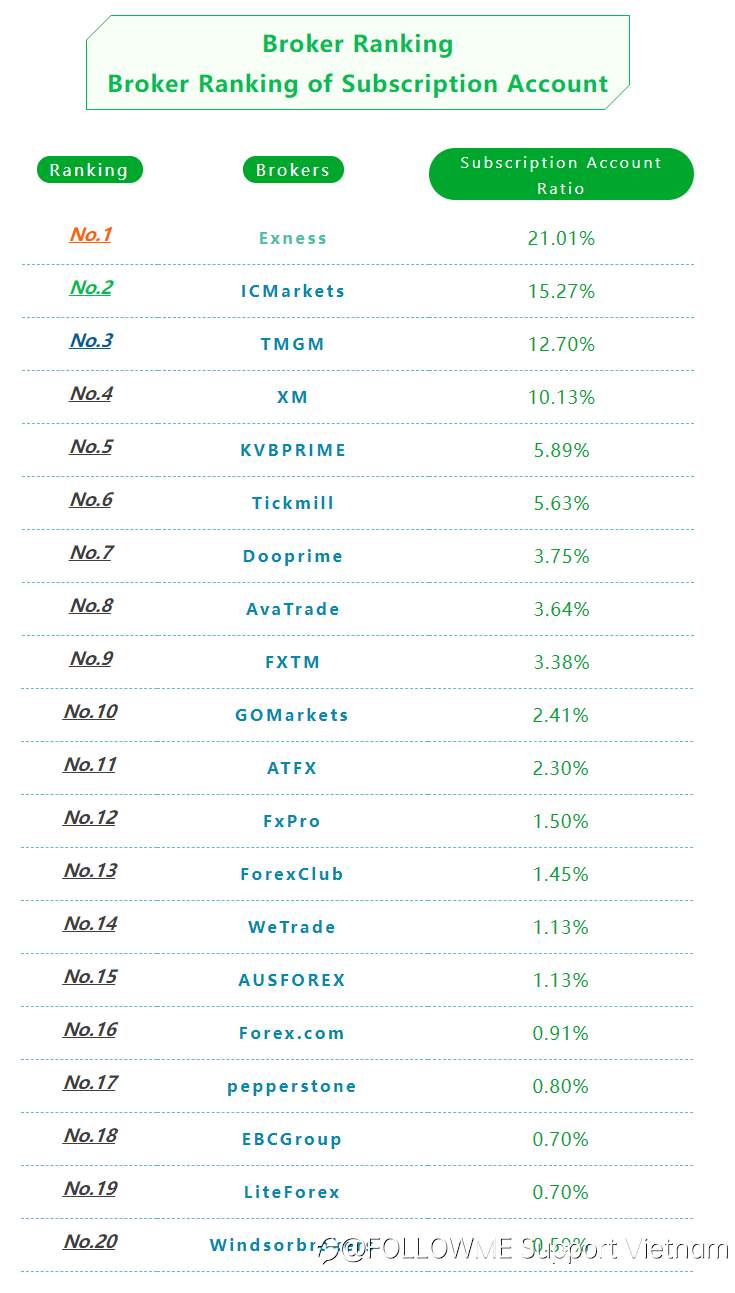Click the LiteForex broker name
Screen dimensions: 735x1293
pos(292,1192)
